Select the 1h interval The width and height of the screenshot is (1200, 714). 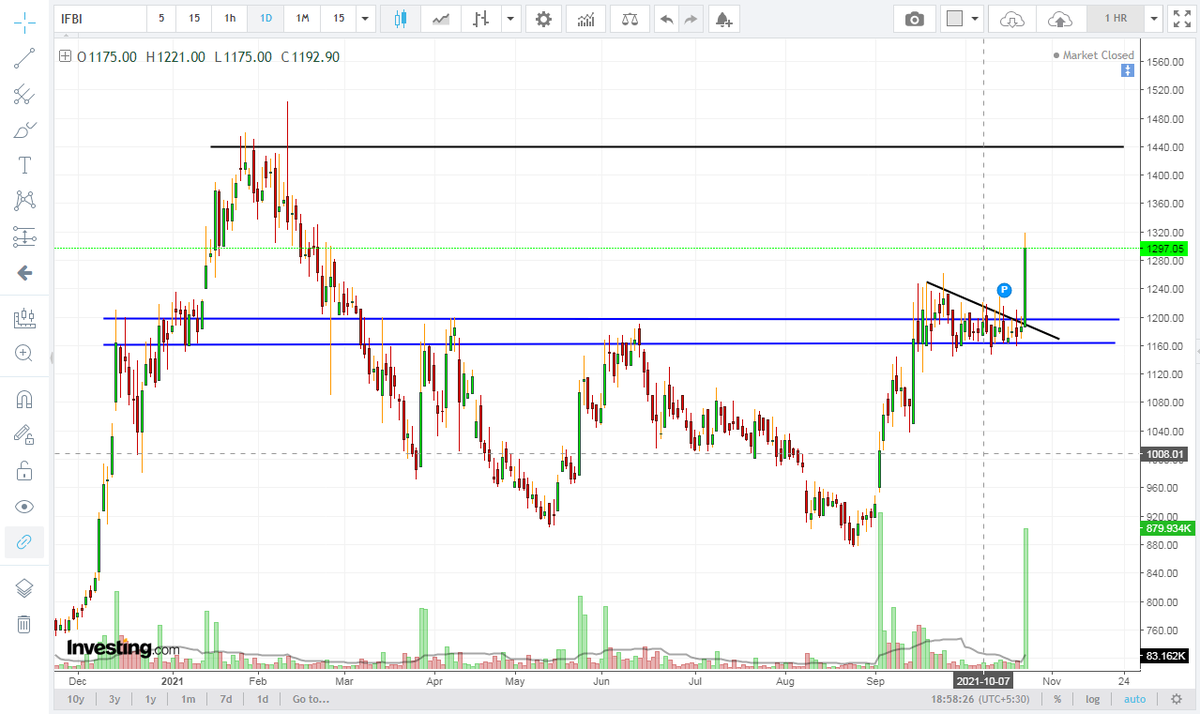click(230, 18)
